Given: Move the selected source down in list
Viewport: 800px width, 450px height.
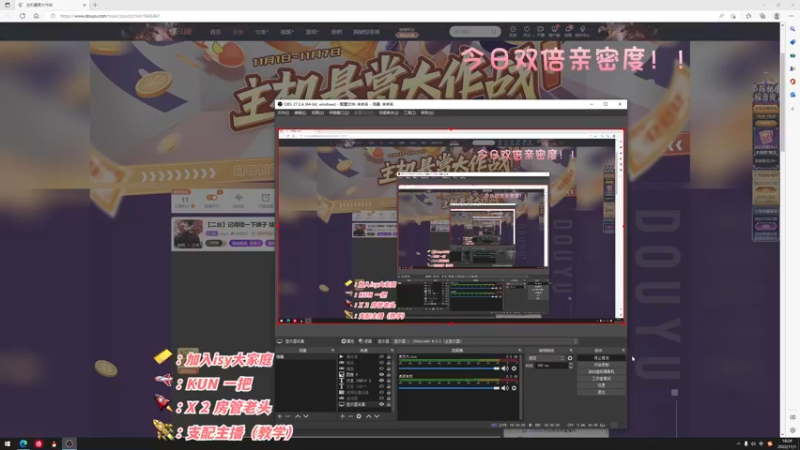Looking at the screenshot, I should tap(377, 416).
